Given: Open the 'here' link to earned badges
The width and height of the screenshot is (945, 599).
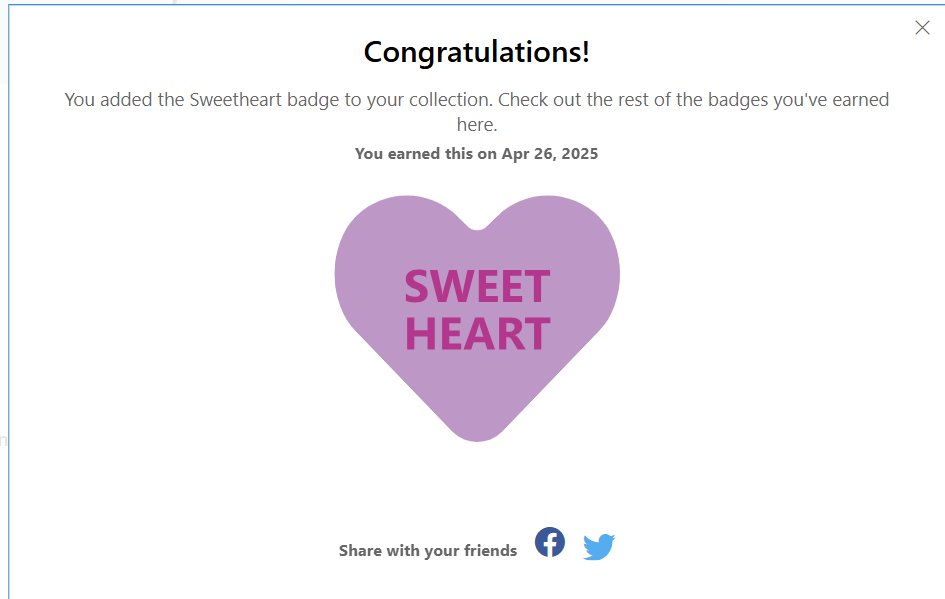Looking at the screenshot, I should coord(477,125).
